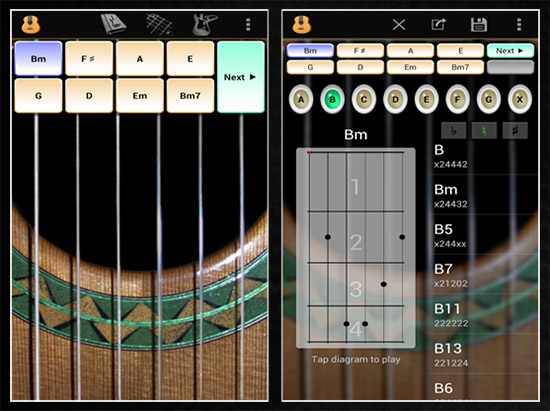This screenshot has width=550, height=411.
Task: Play the large Bm chord pad
Action: click(39, 59)
